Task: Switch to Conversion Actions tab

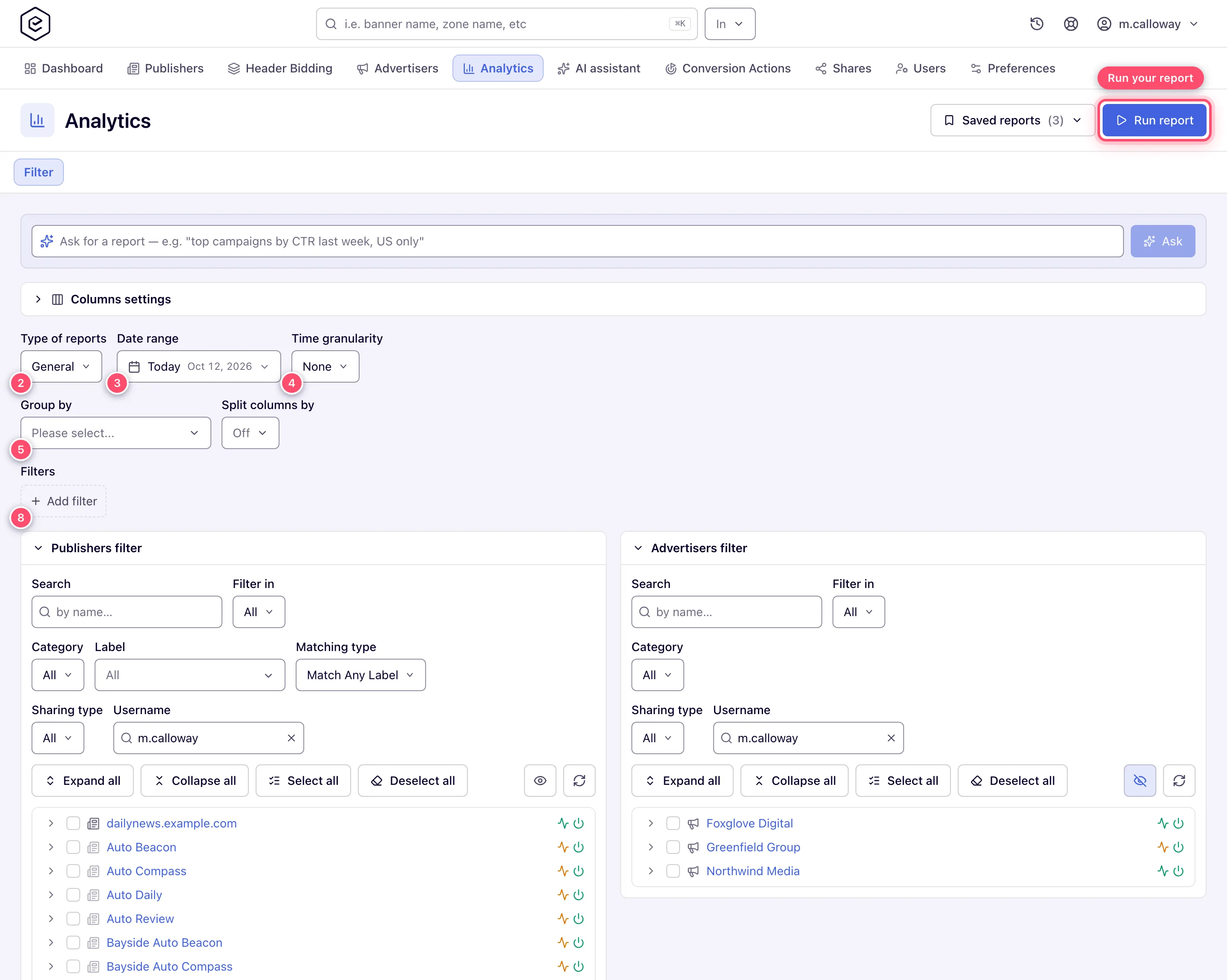Action: point(728,68)
